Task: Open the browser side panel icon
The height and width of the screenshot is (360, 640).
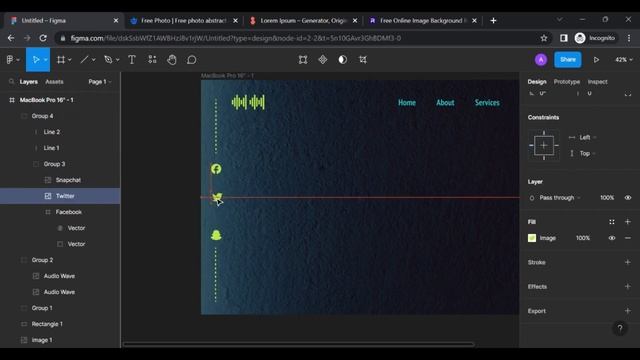Action: (x=564, y=38)
